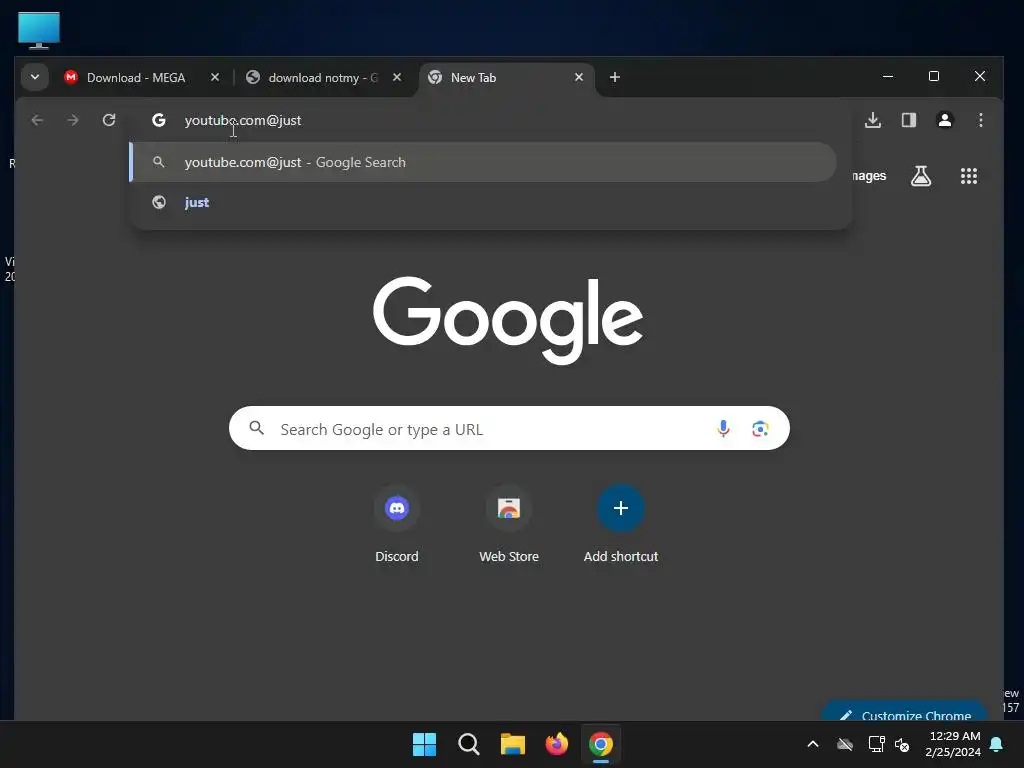Open Chrome downloads icon
The height and width of the screenshot is (768, 1024).
873,120
